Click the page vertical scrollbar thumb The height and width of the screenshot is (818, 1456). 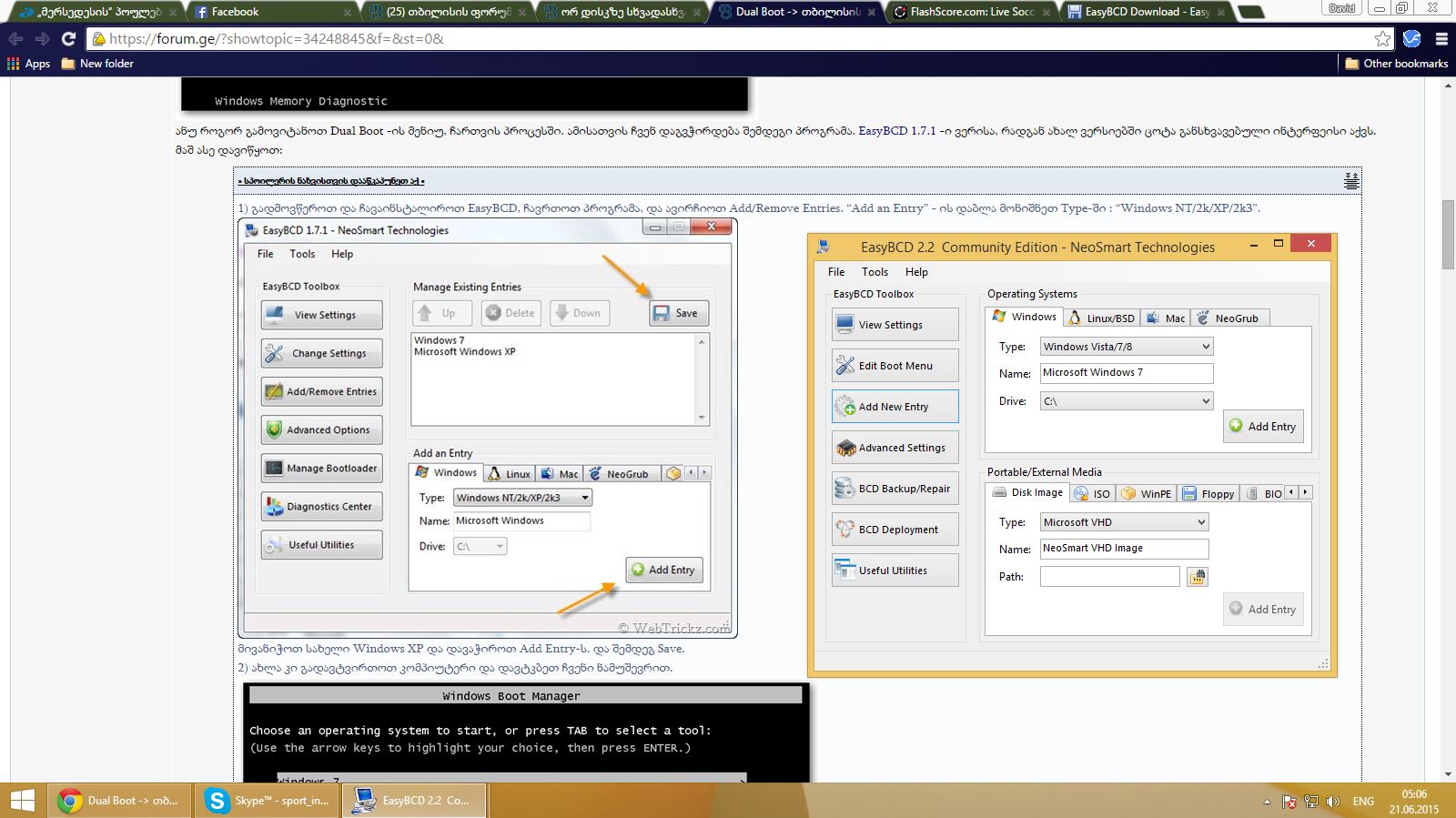pyautogui.click(x=1448, y=234)
